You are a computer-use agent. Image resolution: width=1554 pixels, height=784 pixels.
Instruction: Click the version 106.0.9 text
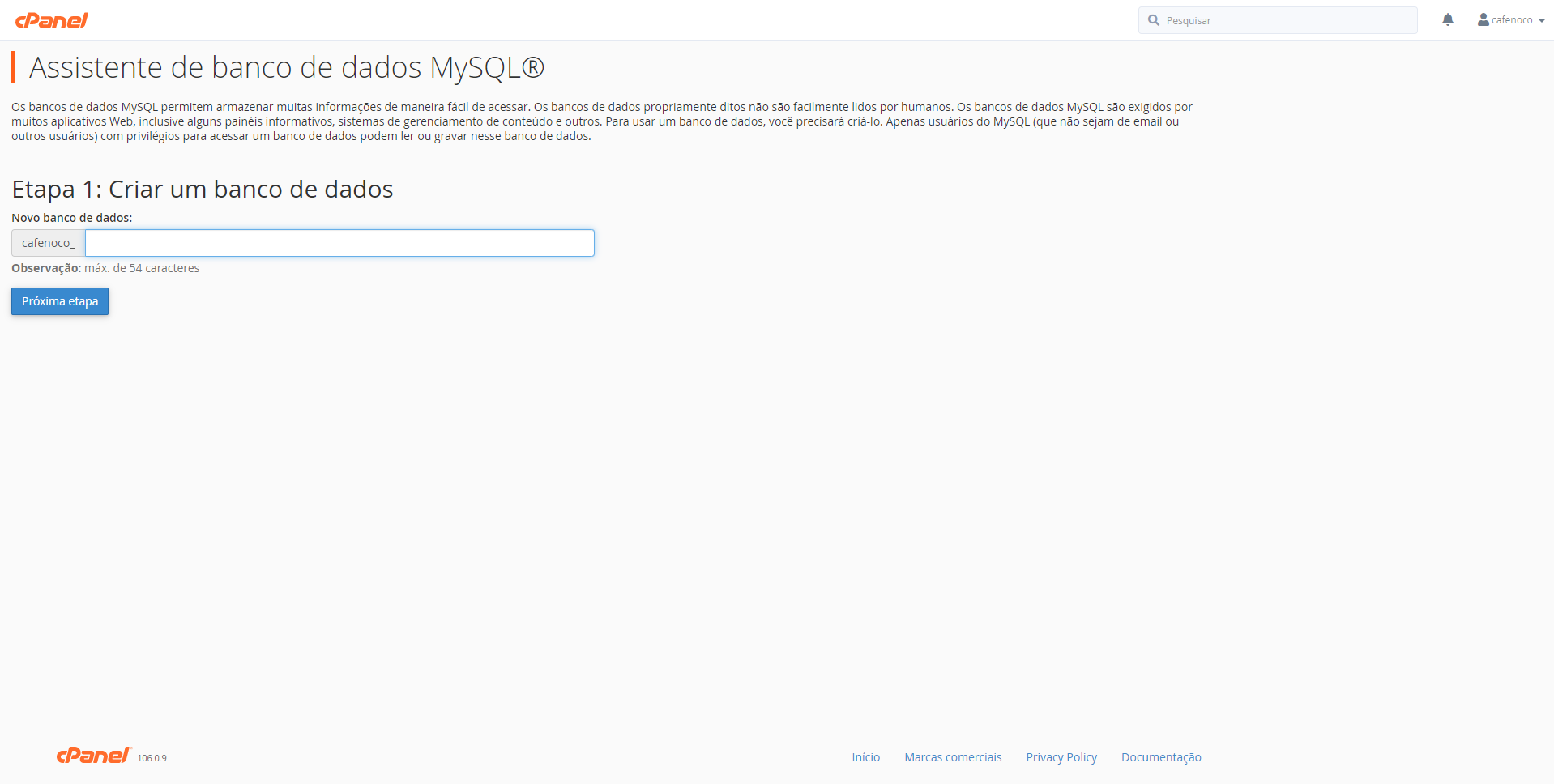[x=152, y=758]
